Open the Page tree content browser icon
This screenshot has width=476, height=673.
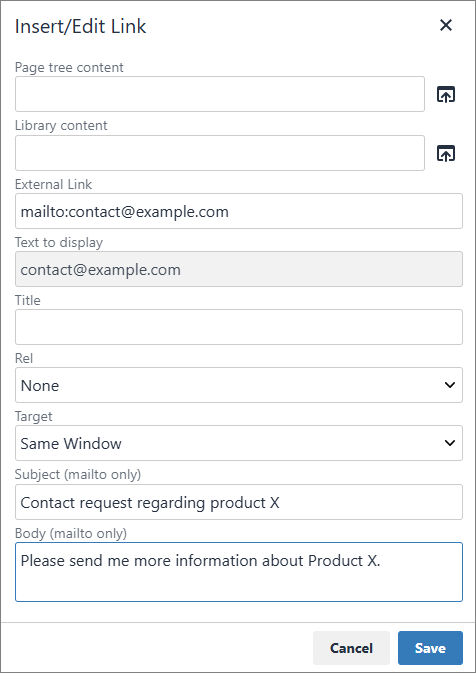(446, 94)
